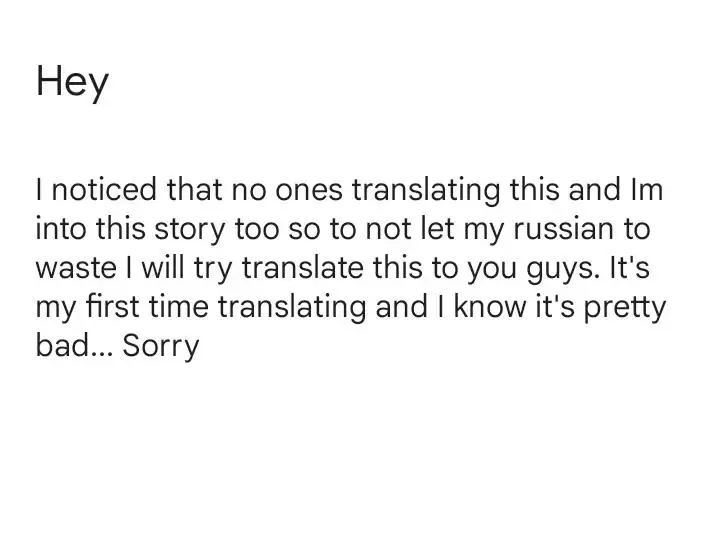This screenshot has width=720, height=543.
Task: Click the "Hey" heading text
Action: click(71, 84)
